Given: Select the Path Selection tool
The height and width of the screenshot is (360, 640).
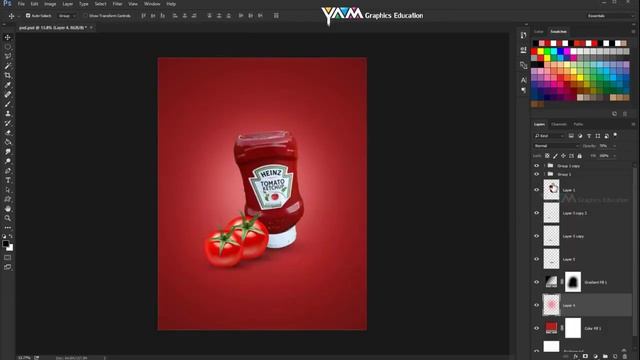Looking at the screenshot, I should pos(8,190).
